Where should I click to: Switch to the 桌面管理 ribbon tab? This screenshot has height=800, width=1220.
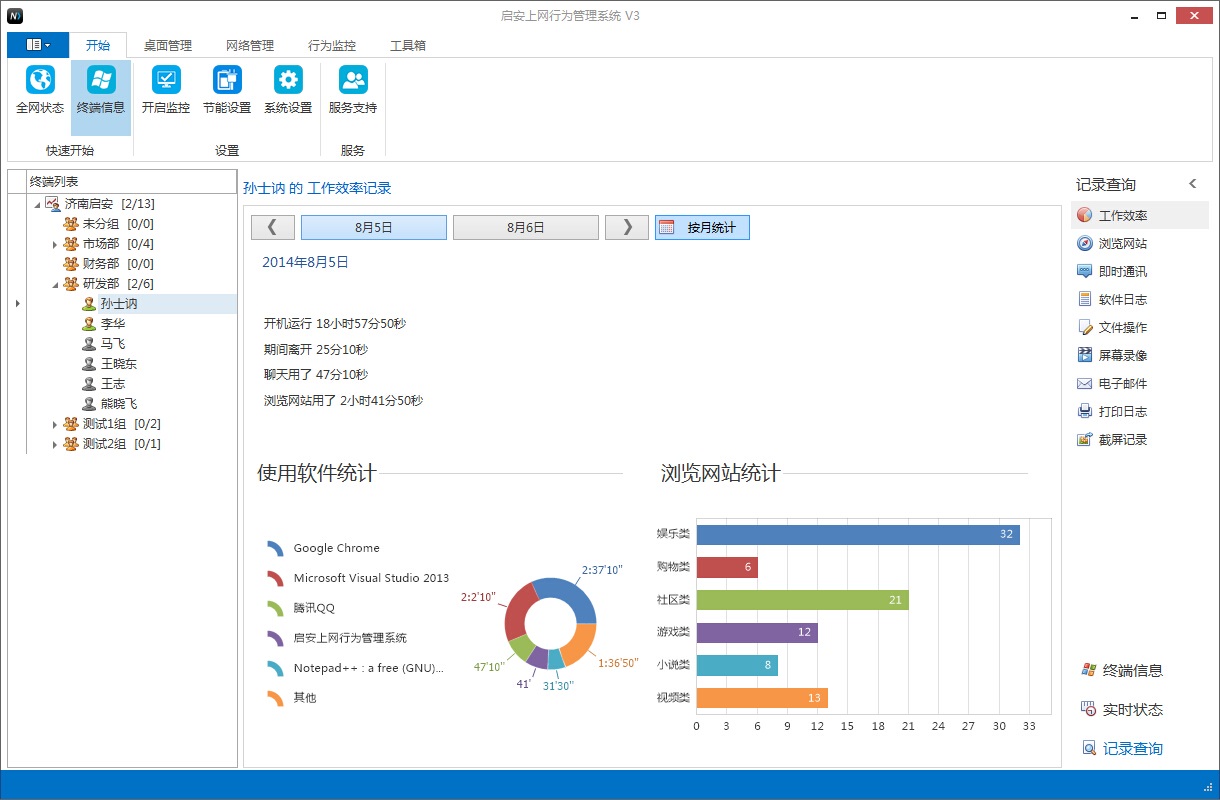[x=167, y=45]
